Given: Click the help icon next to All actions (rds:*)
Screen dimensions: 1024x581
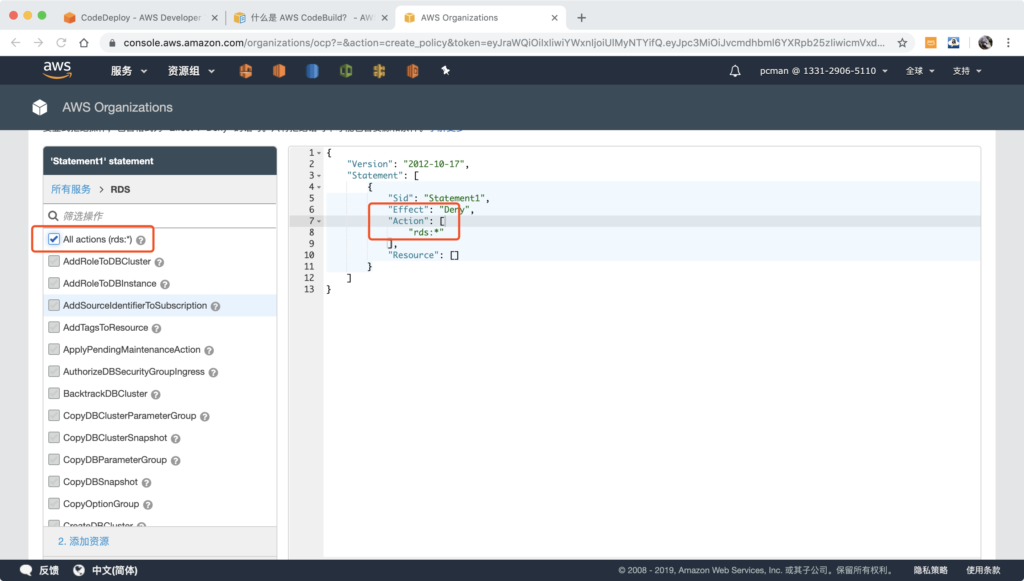Looking at the screenshot, I should tap(140, 240).
